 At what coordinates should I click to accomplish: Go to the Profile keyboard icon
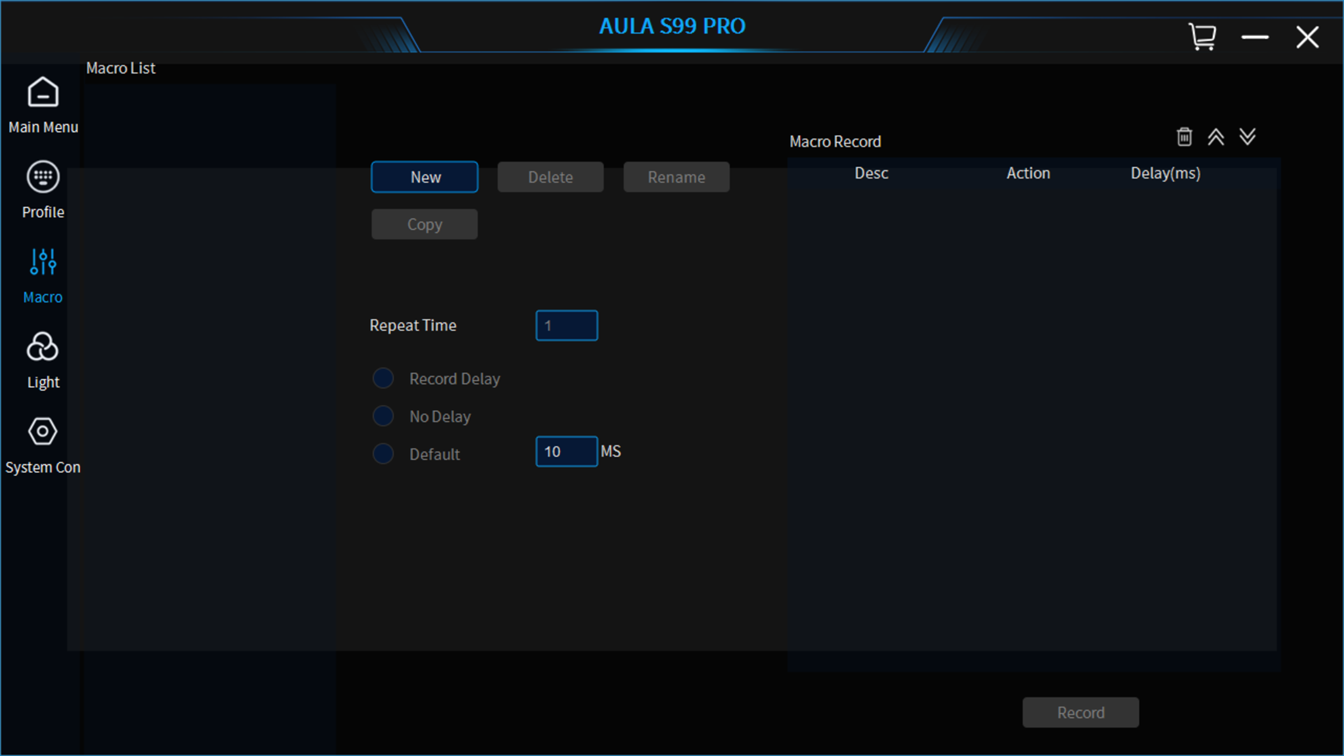coord(43,178)
